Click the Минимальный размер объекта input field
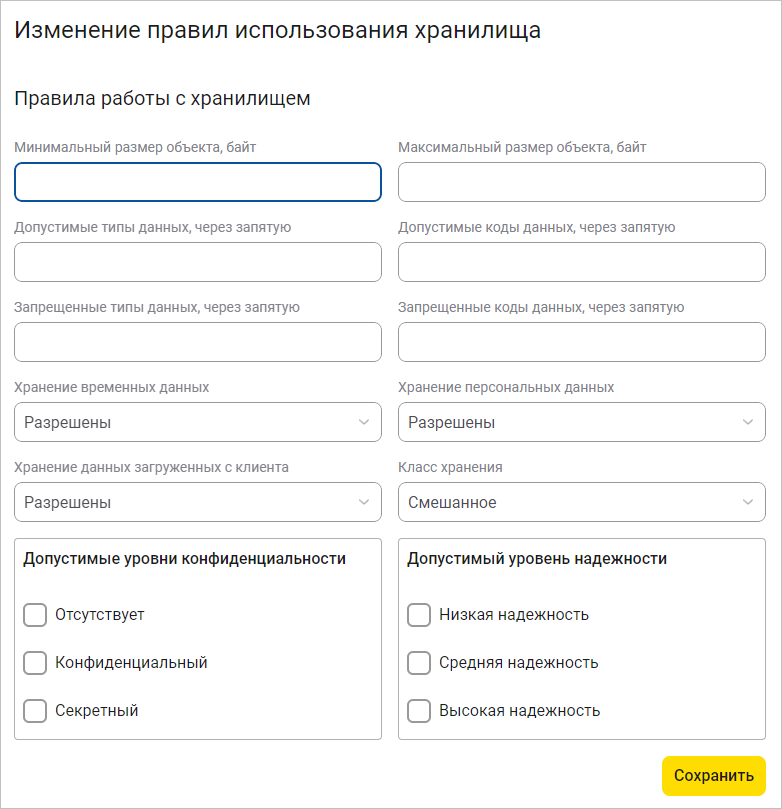This screenshot has height=809, width=782. pyautogui.click(x=197, y=182)
